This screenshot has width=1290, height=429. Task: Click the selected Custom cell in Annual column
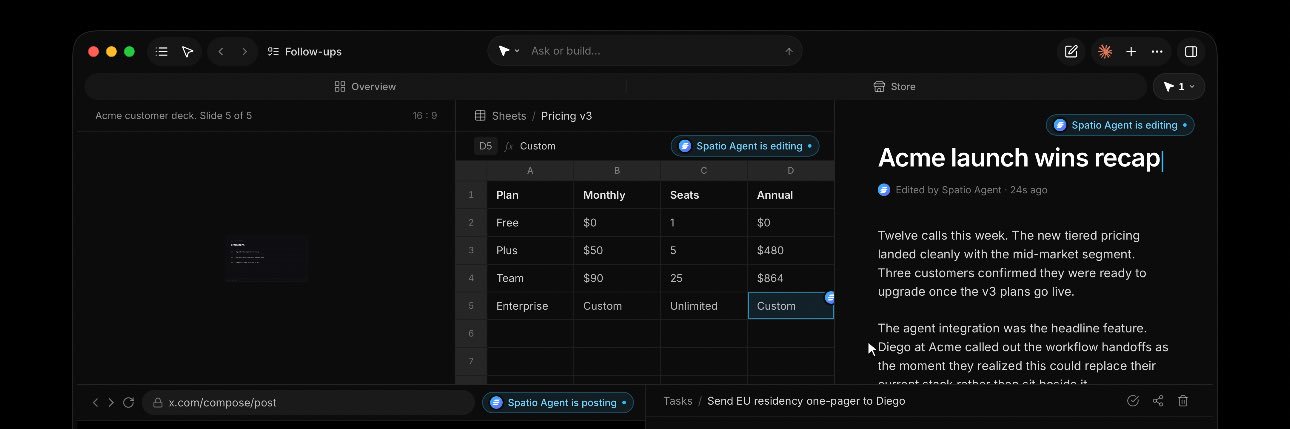point(791,306)
